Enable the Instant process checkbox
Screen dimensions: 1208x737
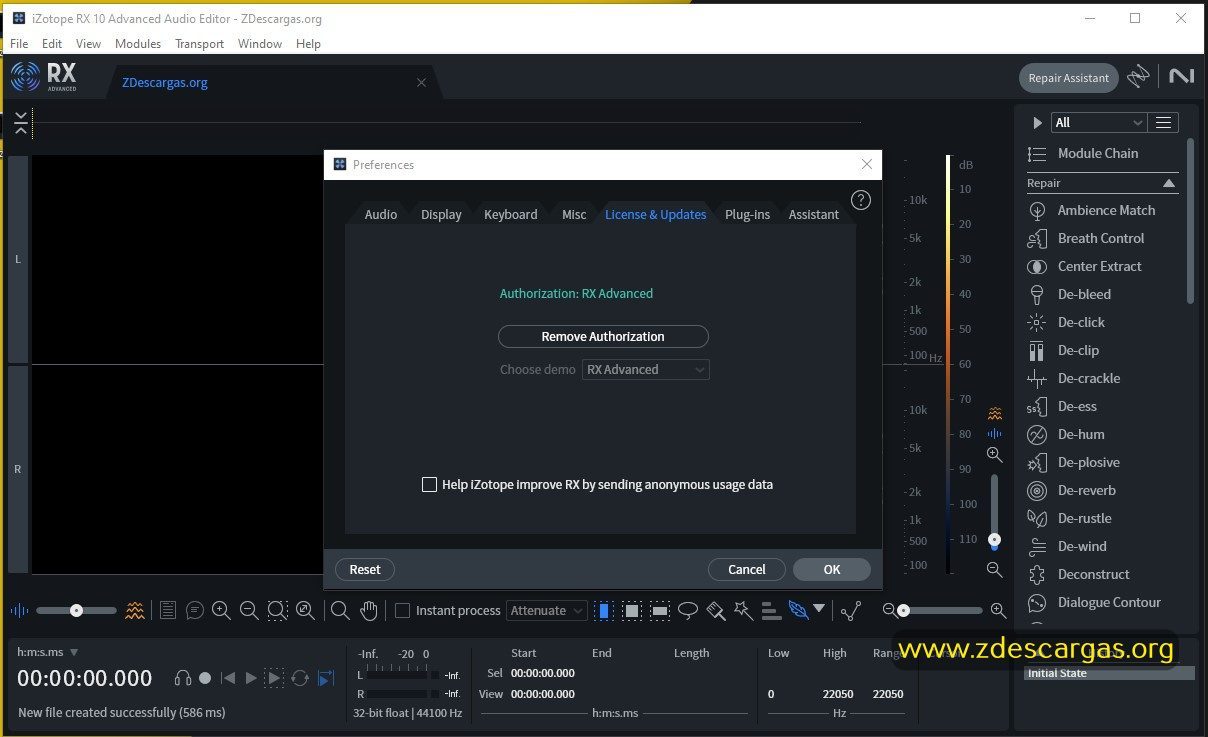click(402, 610)
